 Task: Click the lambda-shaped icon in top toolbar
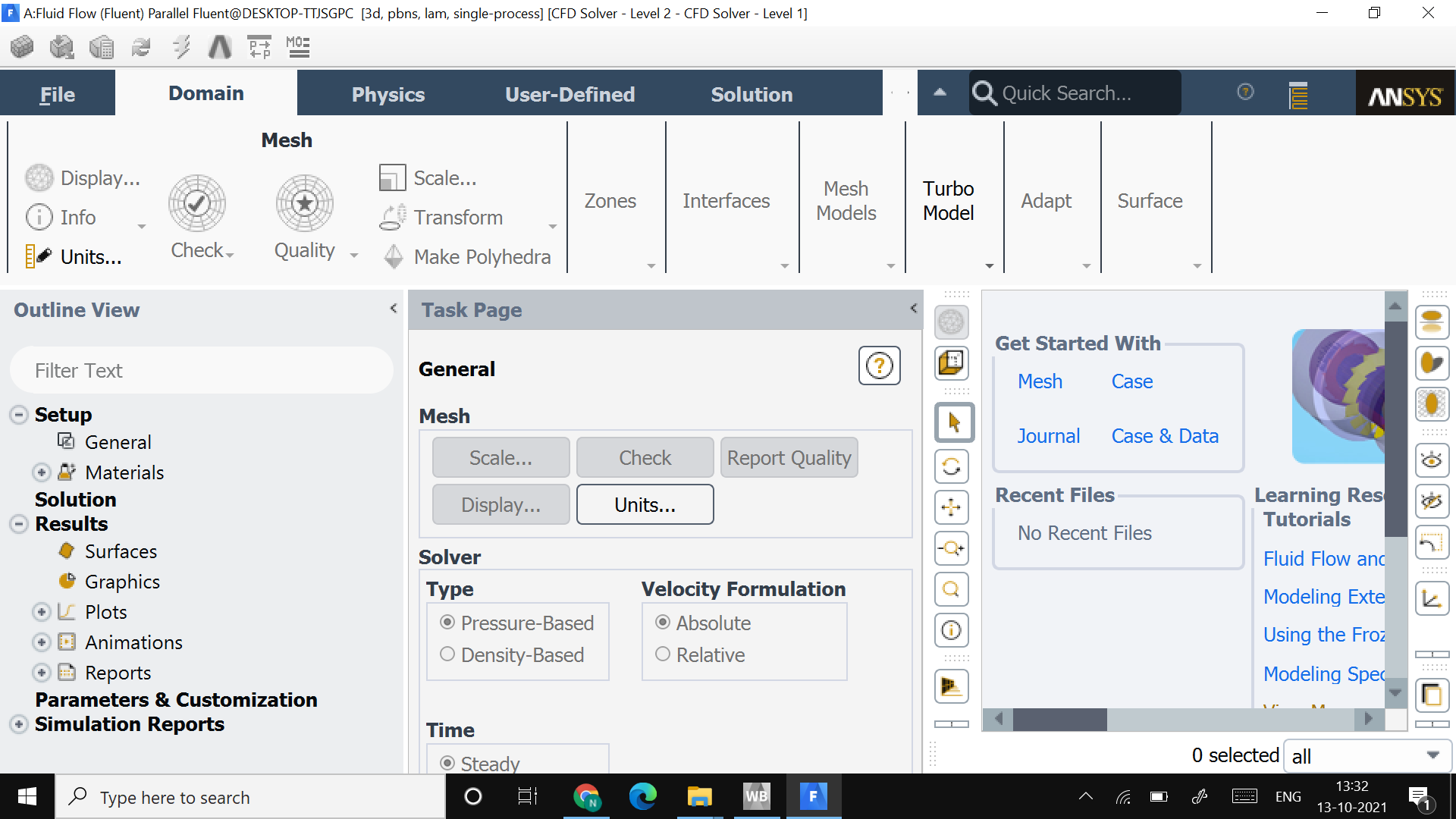click(220, 47)
